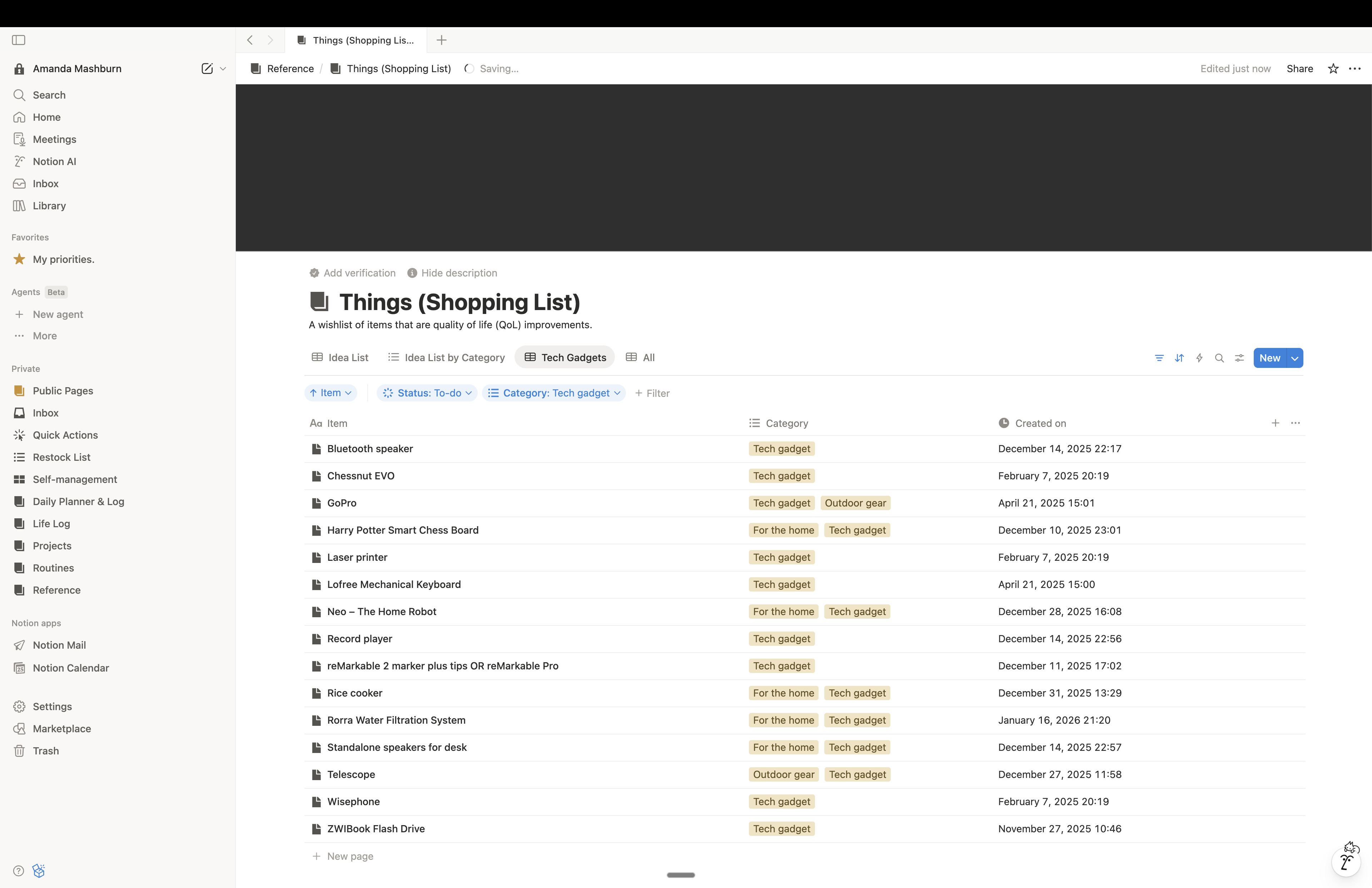The width and height of the screenshot is (1372, 888).
Task: Switch to the All view tab
Action: point(641,357)
